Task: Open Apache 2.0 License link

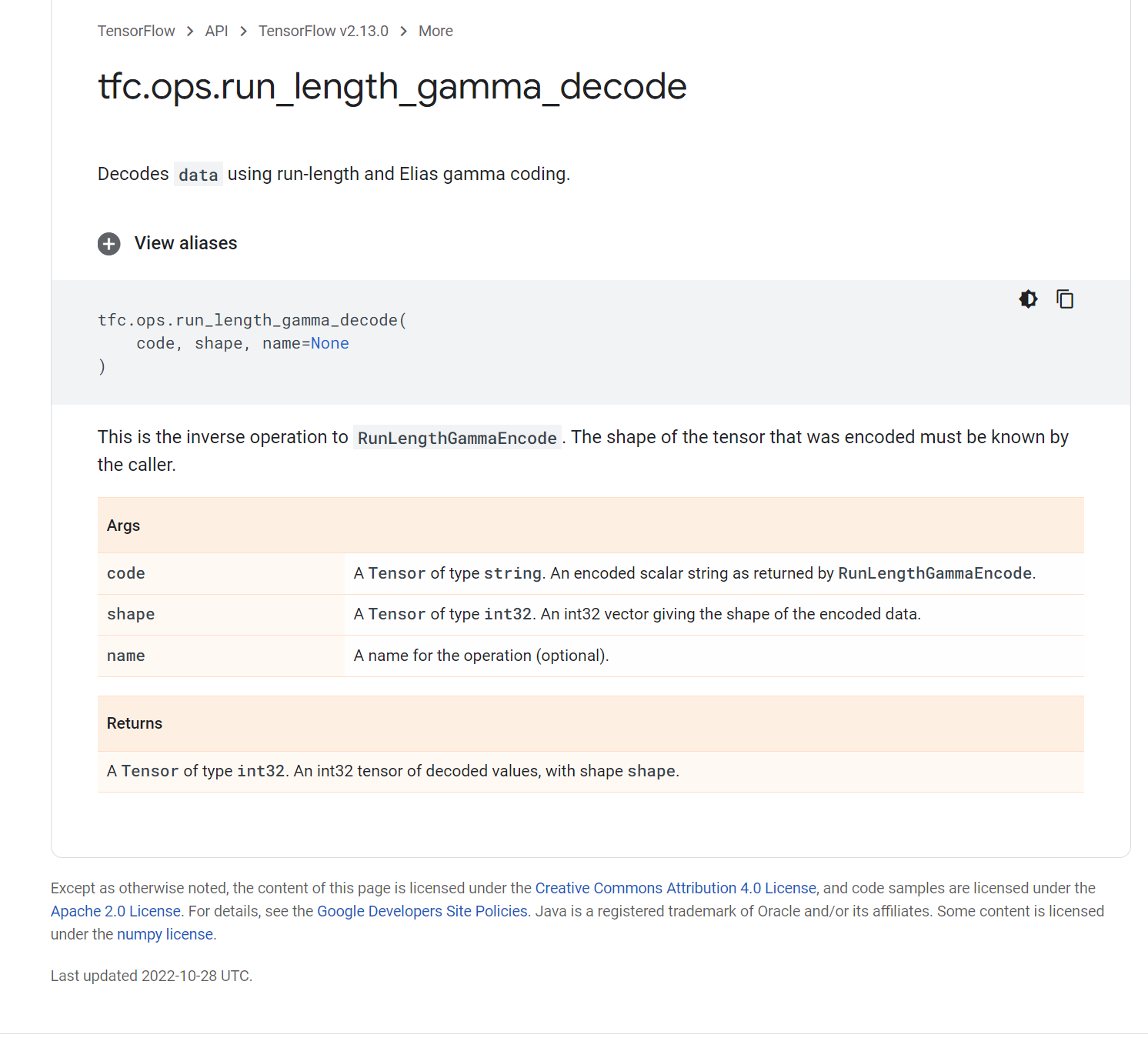Action: (115, 911)
